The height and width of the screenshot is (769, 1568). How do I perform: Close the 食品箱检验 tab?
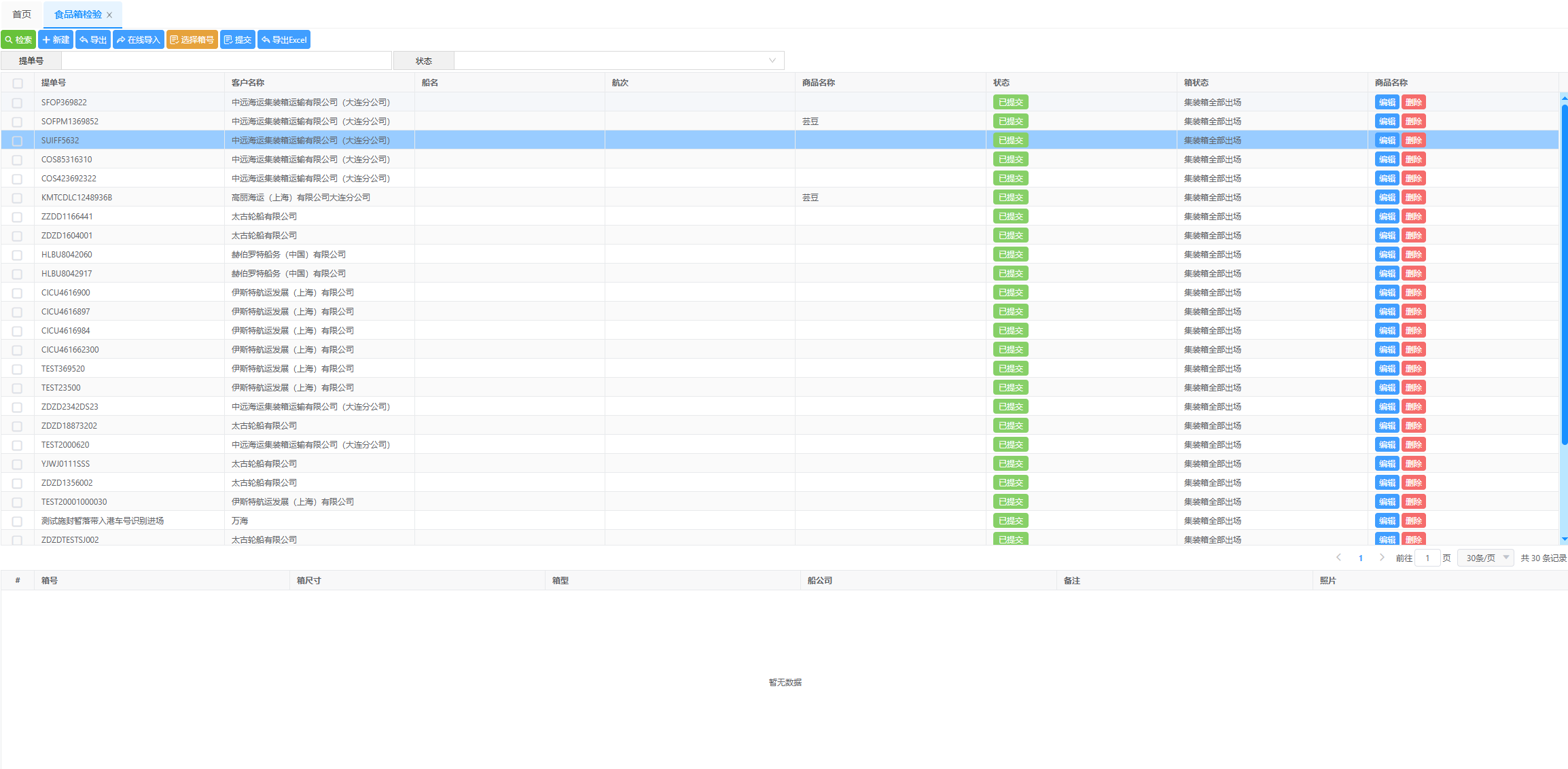(109, 15)
